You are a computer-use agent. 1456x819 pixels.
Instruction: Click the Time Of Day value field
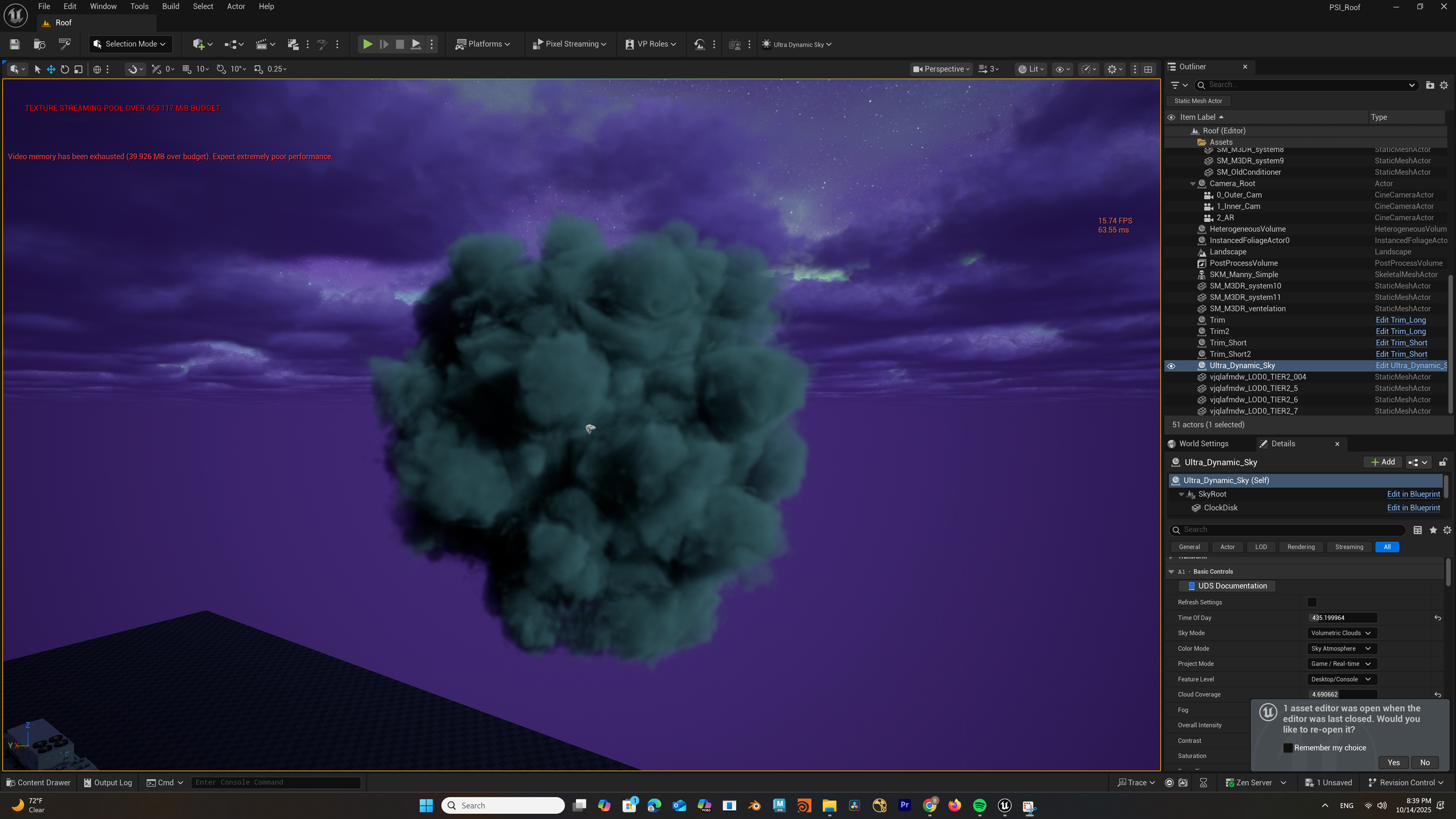point(1342,618)
